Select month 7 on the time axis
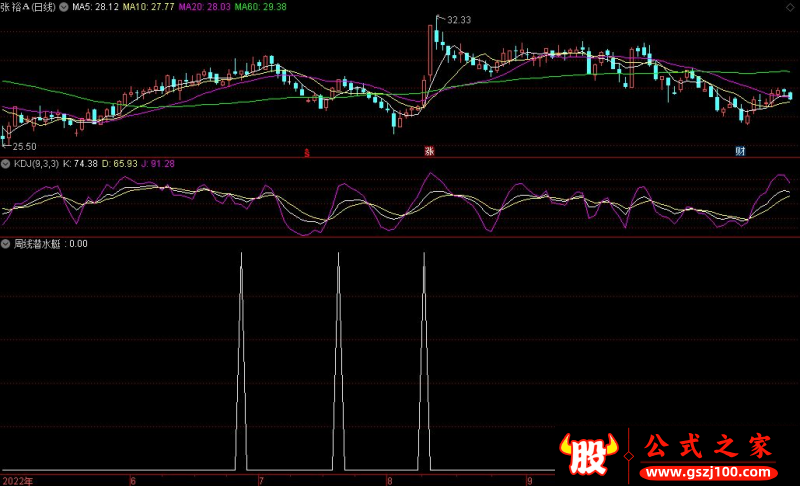Viewport: 800px width, 486px height. coord(261,481)
